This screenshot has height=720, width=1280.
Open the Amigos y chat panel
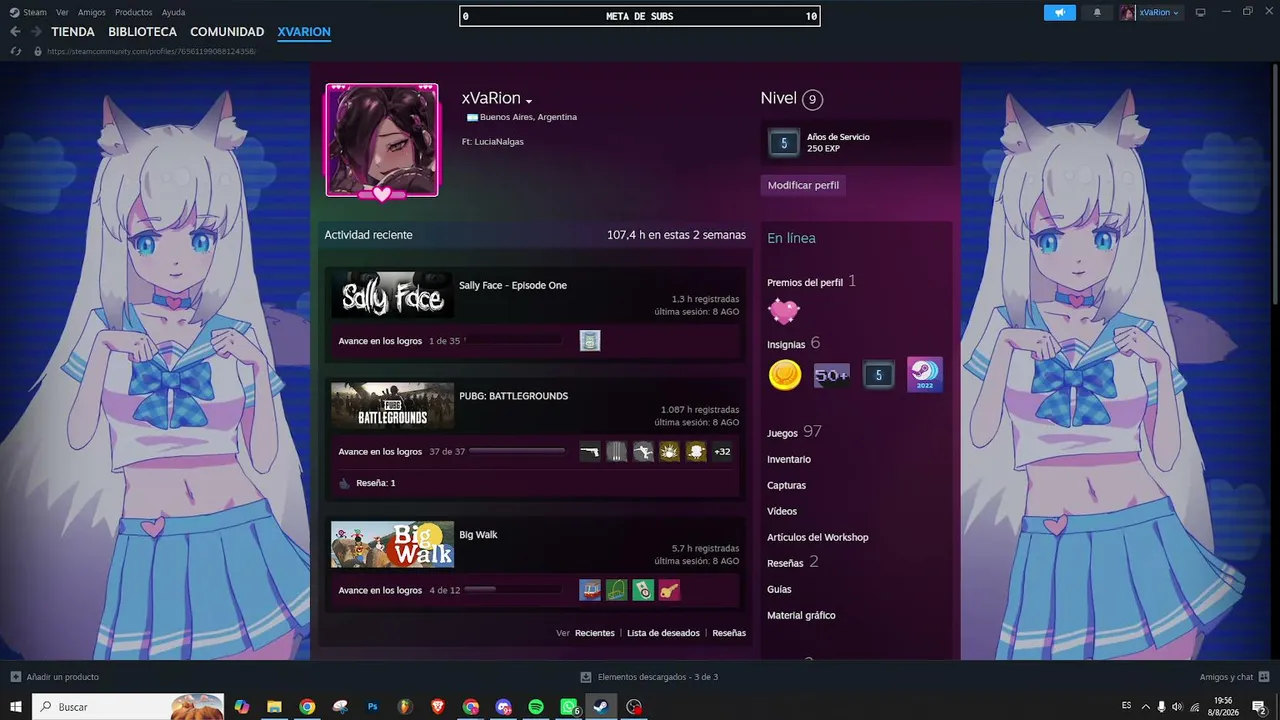click(1234, 677)
